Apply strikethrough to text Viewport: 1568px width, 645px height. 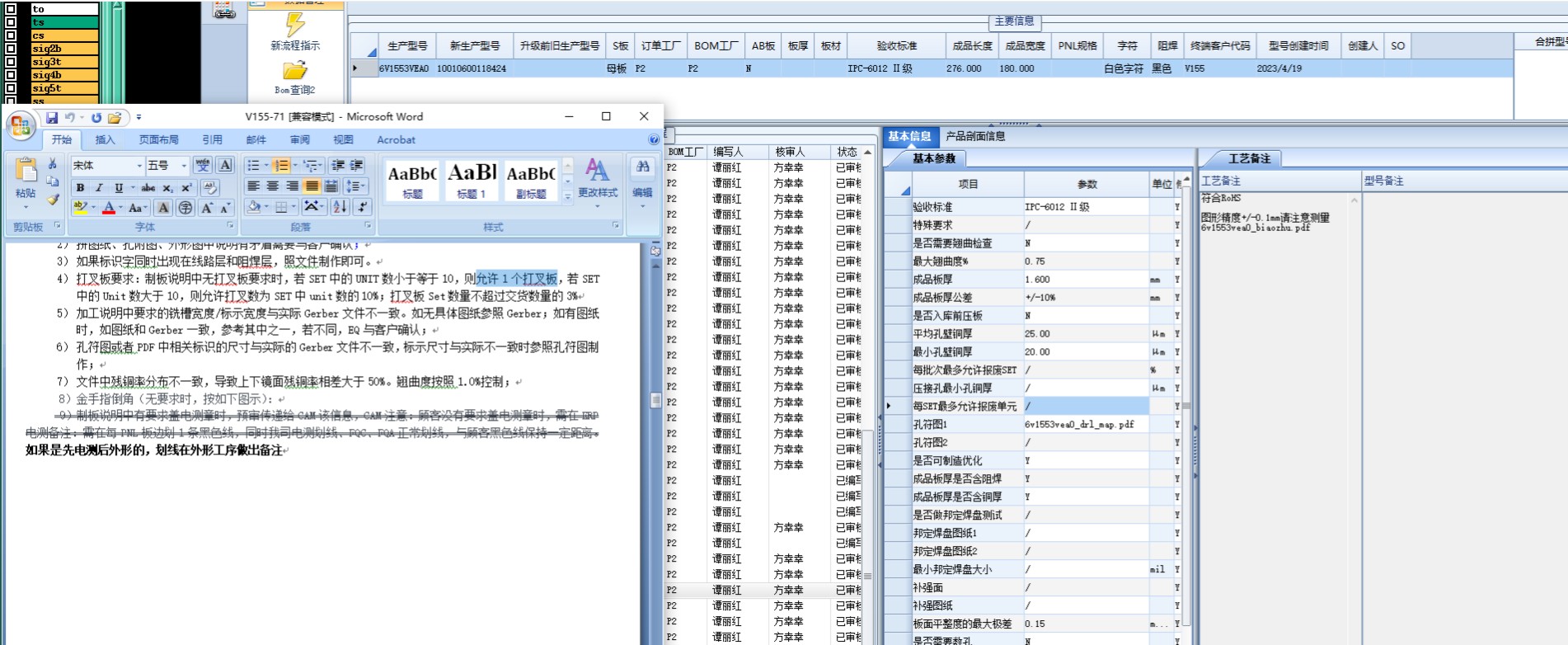[x=148, y=187]
